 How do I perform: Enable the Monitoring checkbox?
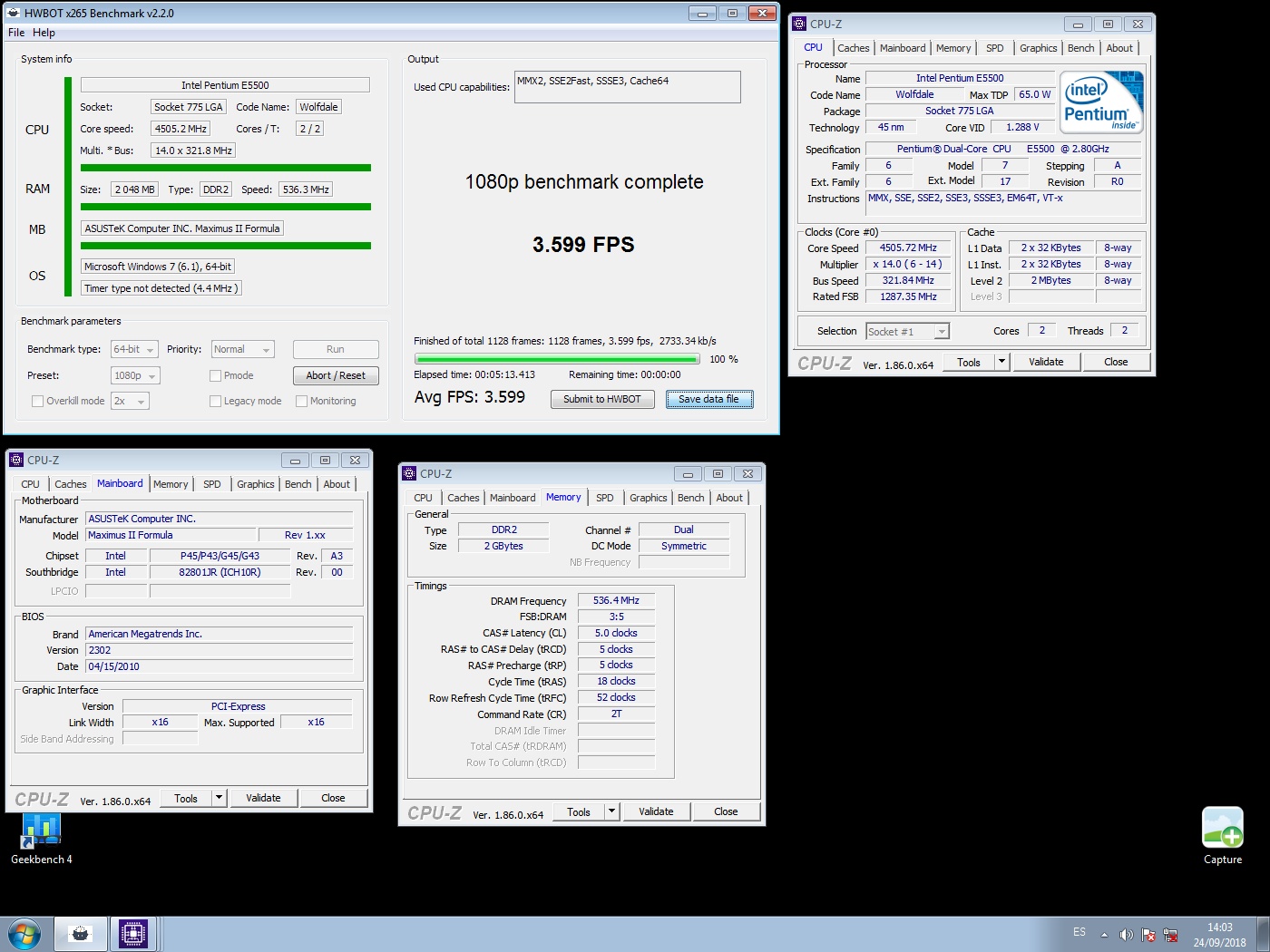click(301, 401)
